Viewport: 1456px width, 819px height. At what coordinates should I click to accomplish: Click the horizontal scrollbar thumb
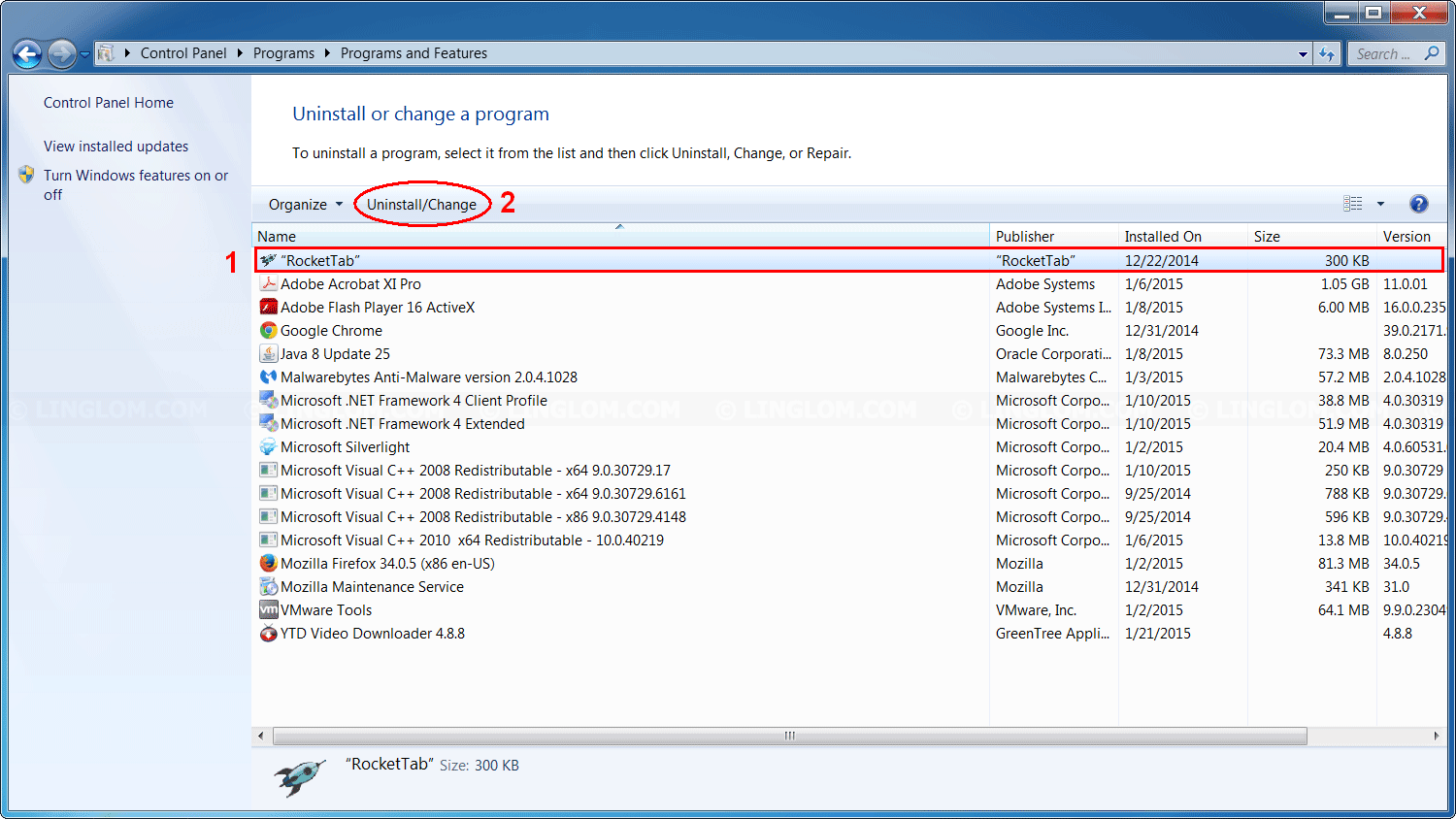790,736
